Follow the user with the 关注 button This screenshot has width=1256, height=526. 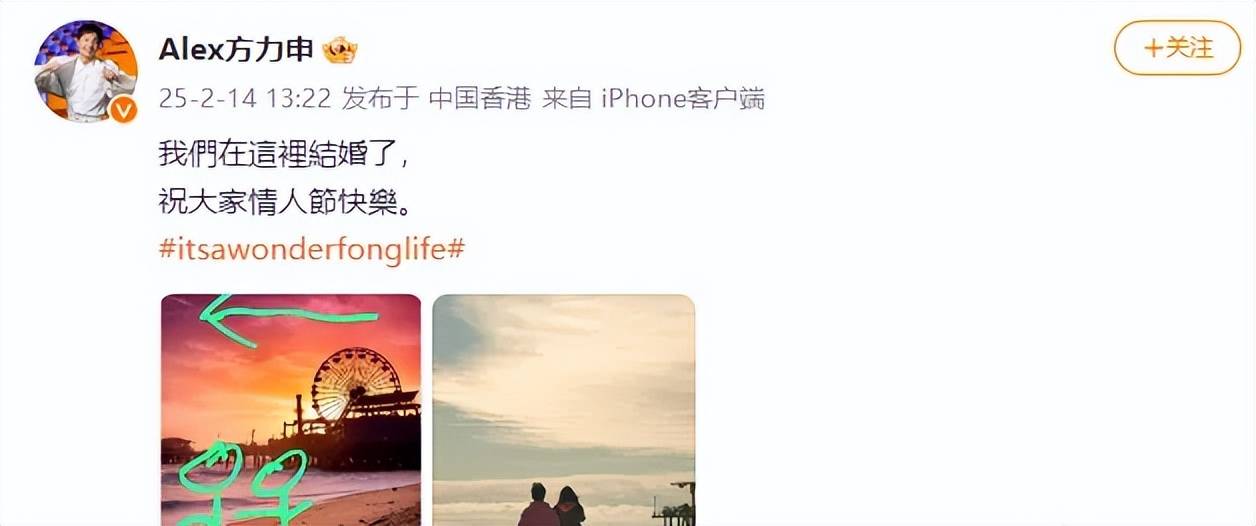[1177, 47]
